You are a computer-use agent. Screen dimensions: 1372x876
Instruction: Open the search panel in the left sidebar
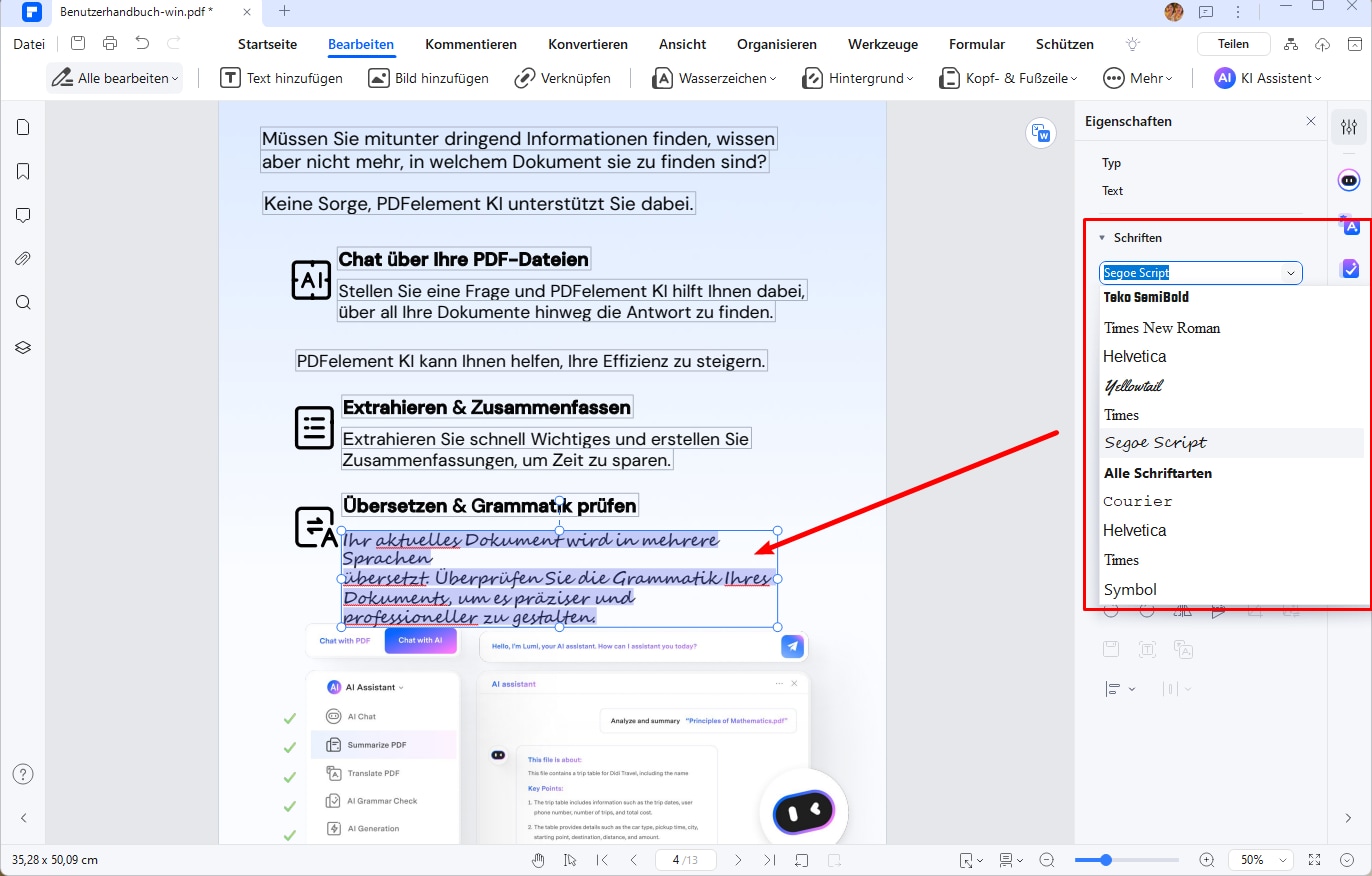23,303
